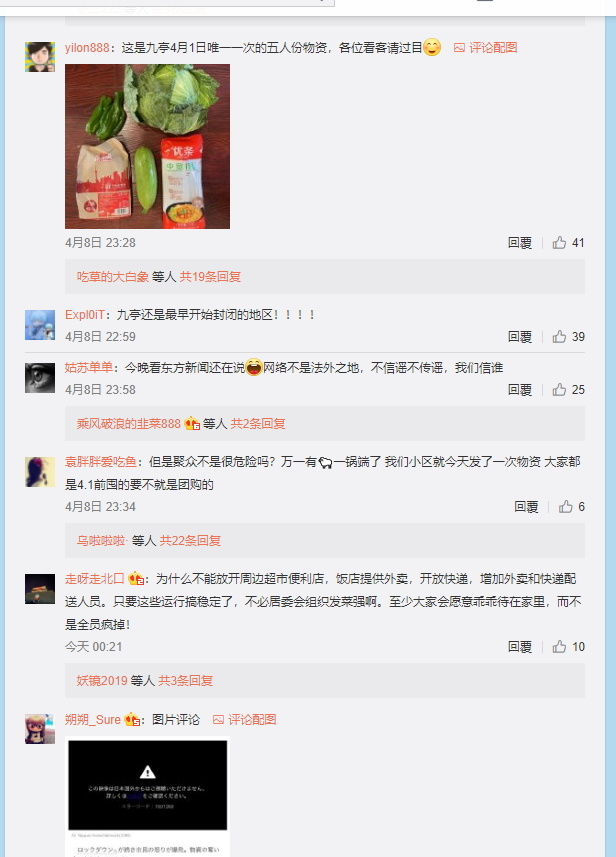
Task: Expand the 共19条回复 replies thread
Action: (210, 277)
